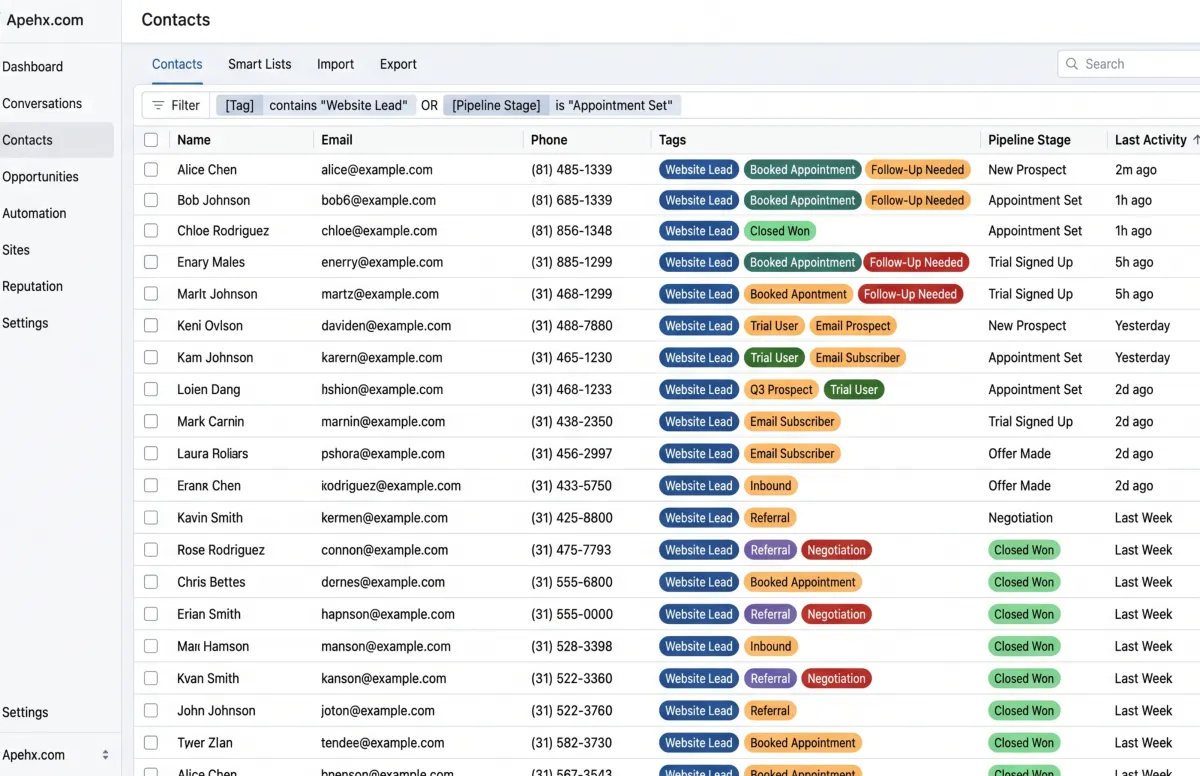Tick the Kavin Smith checkbox
The height and width of the screenshot is (776, 1200).
click(151, 518)
